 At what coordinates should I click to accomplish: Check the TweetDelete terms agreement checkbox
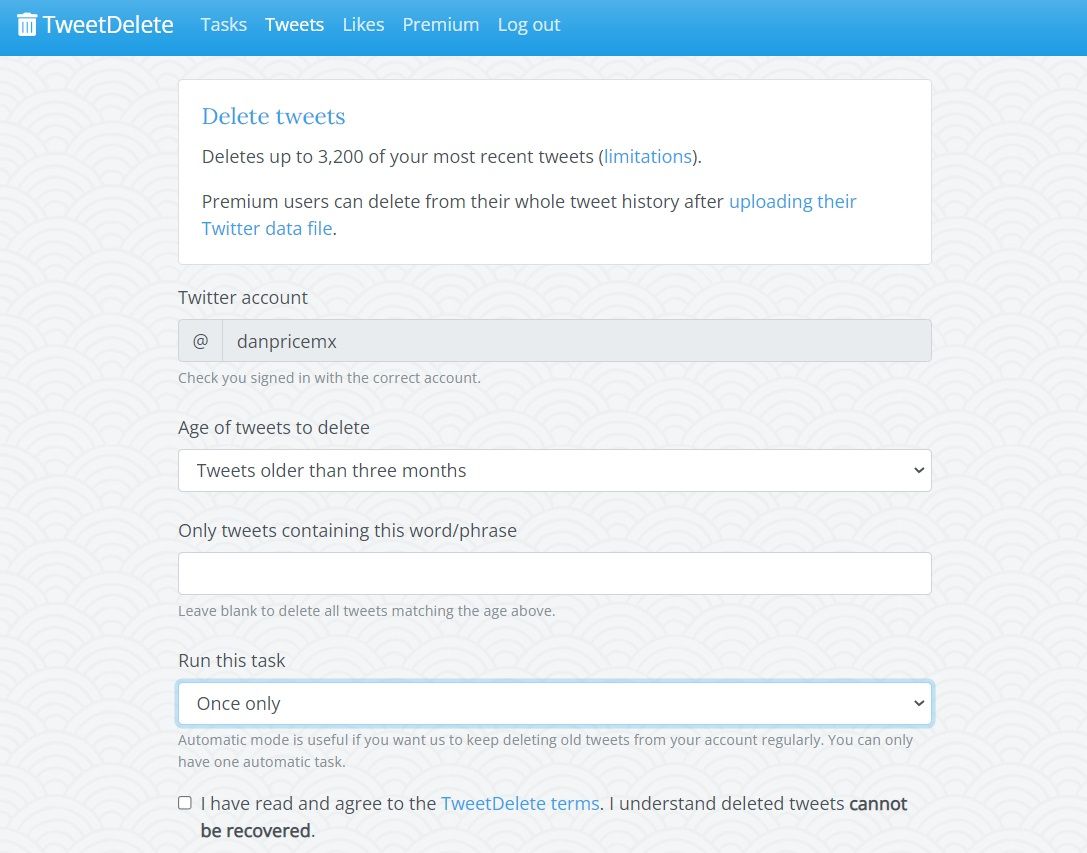pyautogui.click(x=184, y=802)
